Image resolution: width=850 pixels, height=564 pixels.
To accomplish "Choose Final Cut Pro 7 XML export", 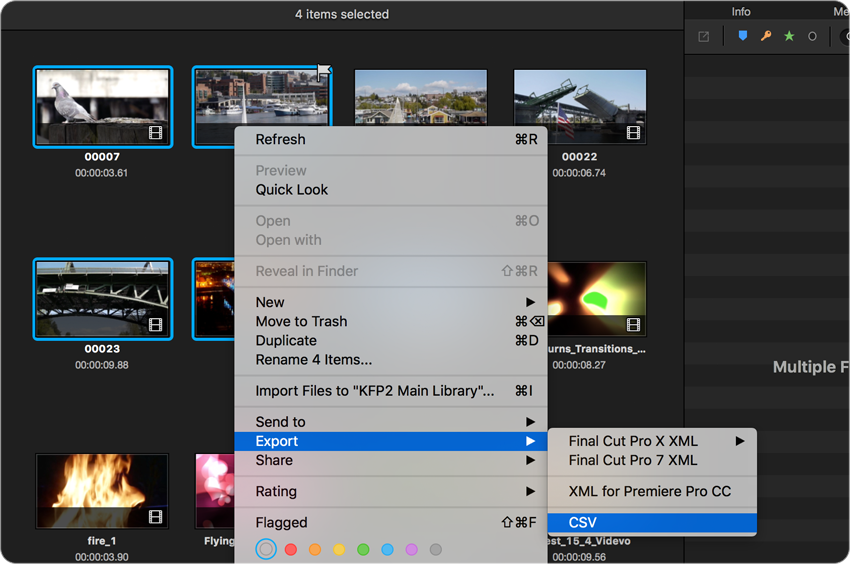I will pyautogui.click(x=652, y=460).
